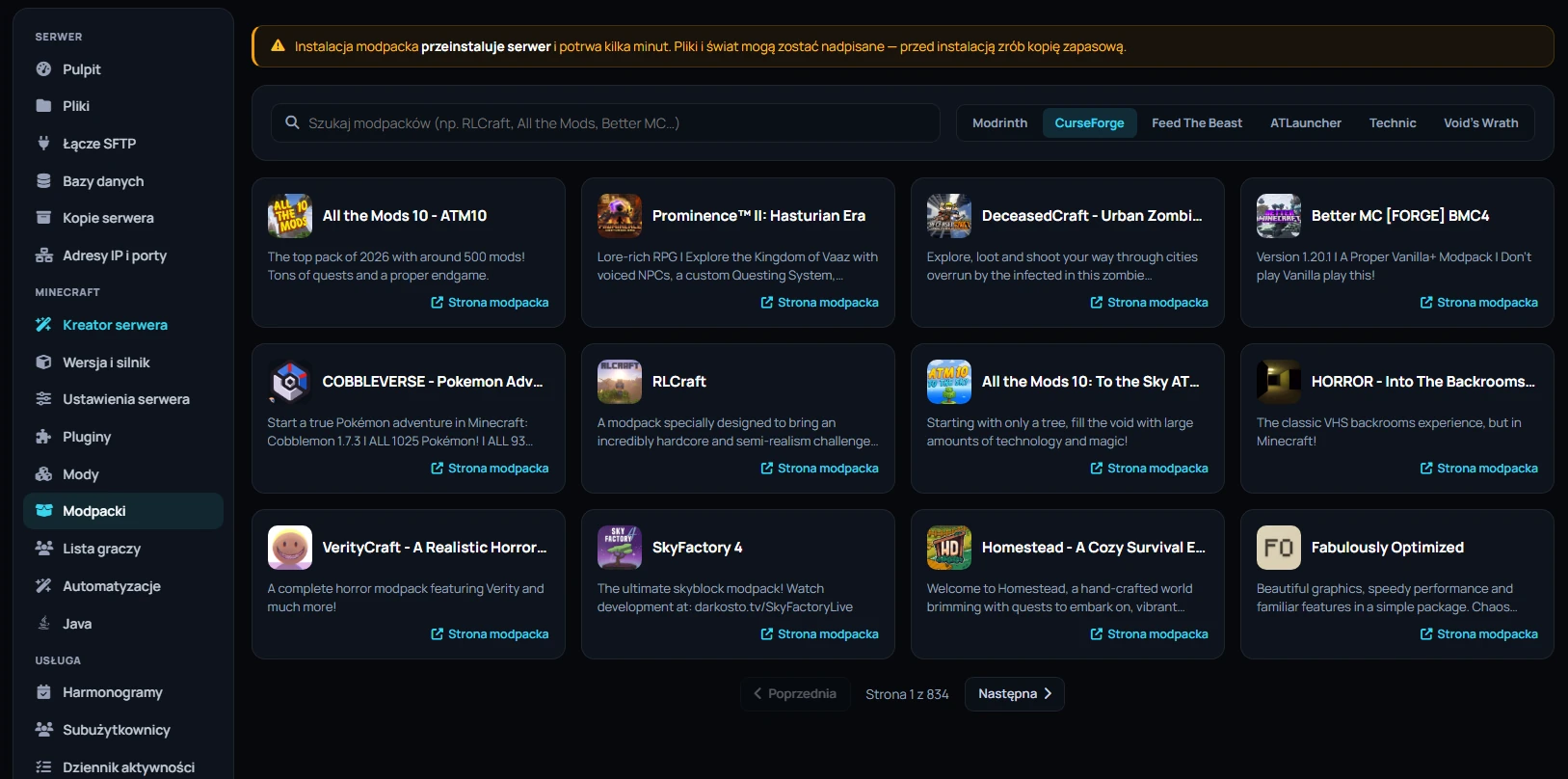This screenshot has height=779, width=1568.
Task: Click the VerityCraft modpack thumbnail
Action: tap(290, 548)
